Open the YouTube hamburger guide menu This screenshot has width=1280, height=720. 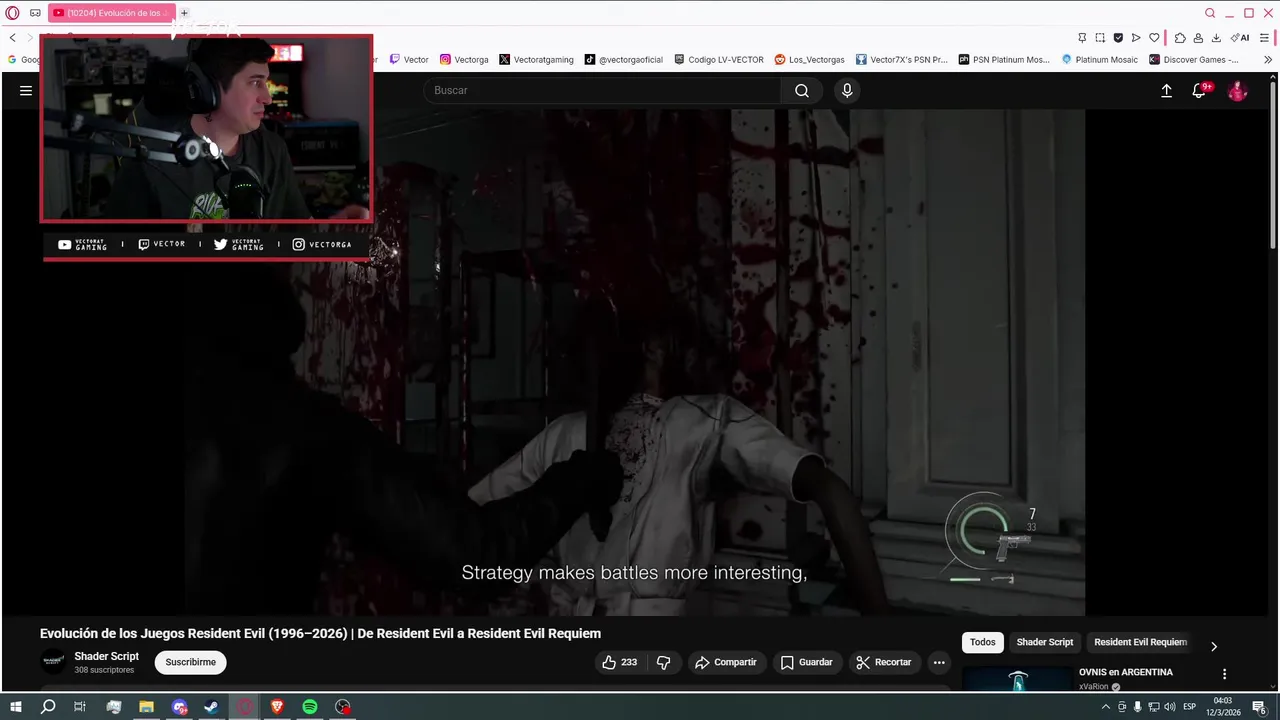click(26, 90)
